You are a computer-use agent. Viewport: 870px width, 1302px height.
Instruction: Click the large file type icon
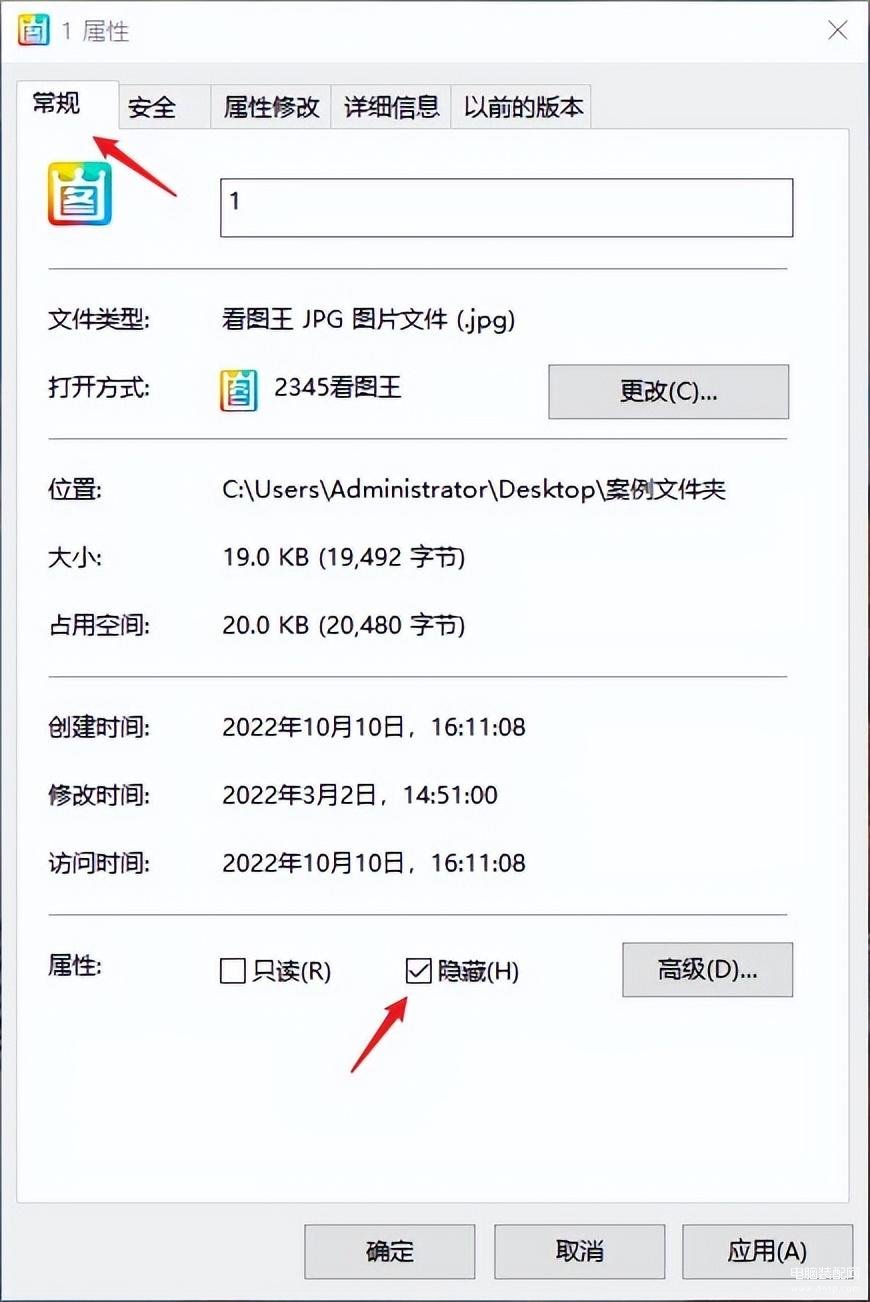tap(80, 194)
